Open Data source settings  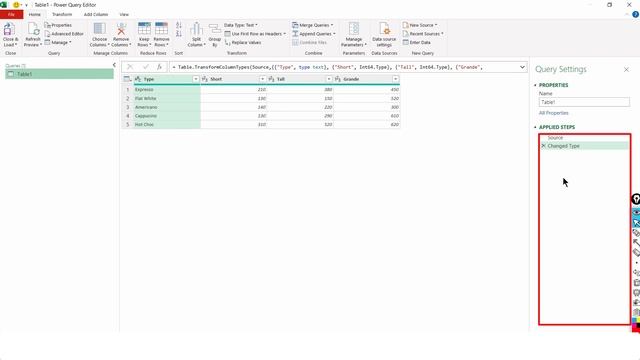384,34
